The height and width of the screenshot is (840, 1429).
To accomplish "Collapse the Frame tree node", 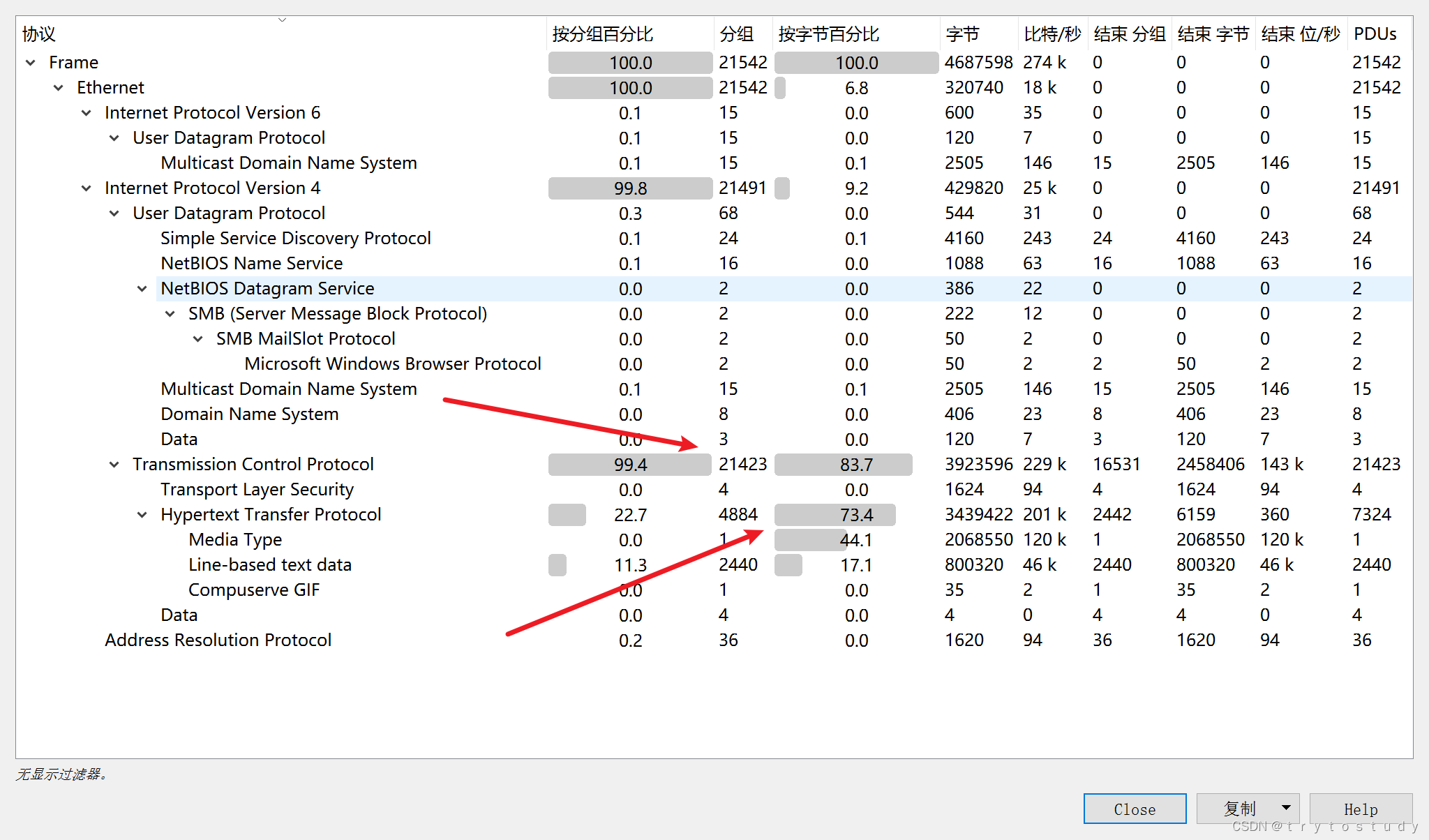I will coord(31,63).
